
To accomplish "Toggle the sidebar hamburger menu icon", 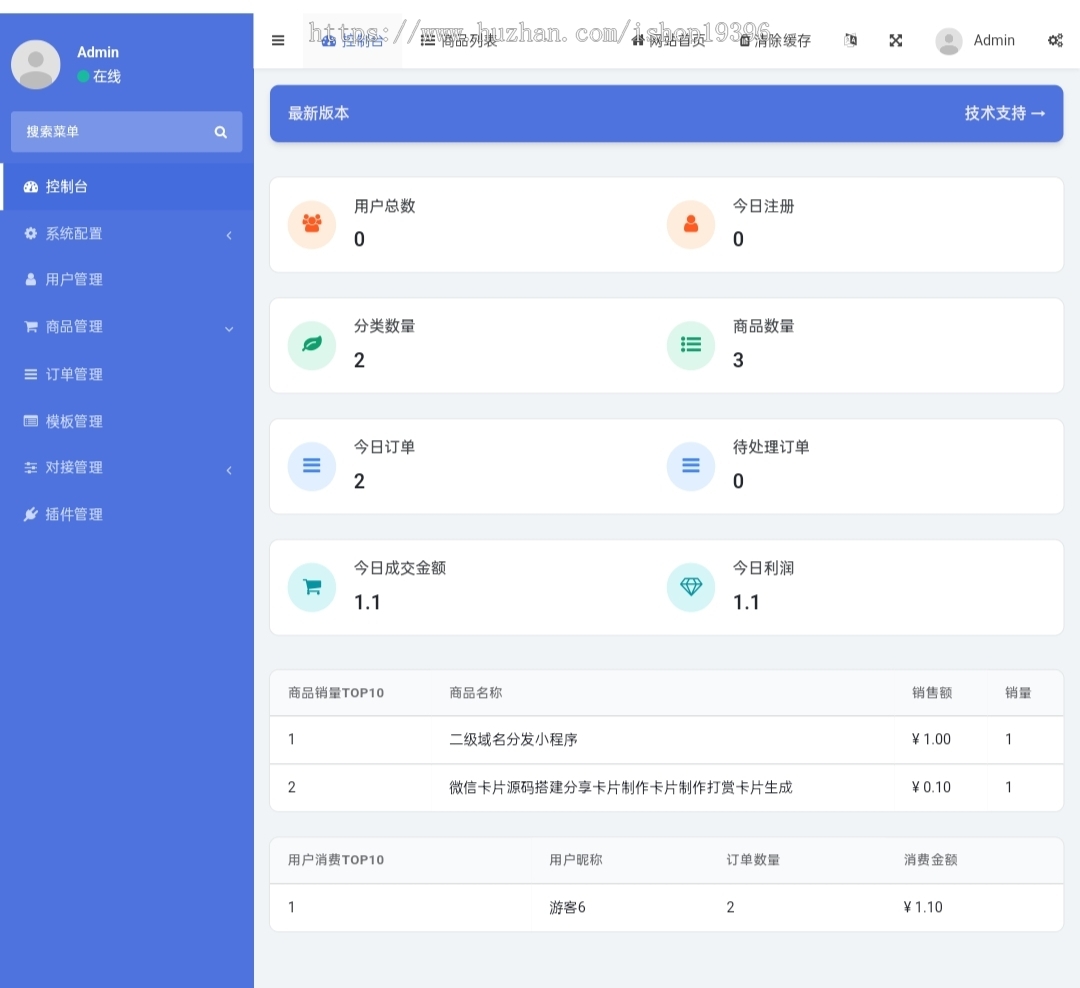I will (x=278, y=41).
